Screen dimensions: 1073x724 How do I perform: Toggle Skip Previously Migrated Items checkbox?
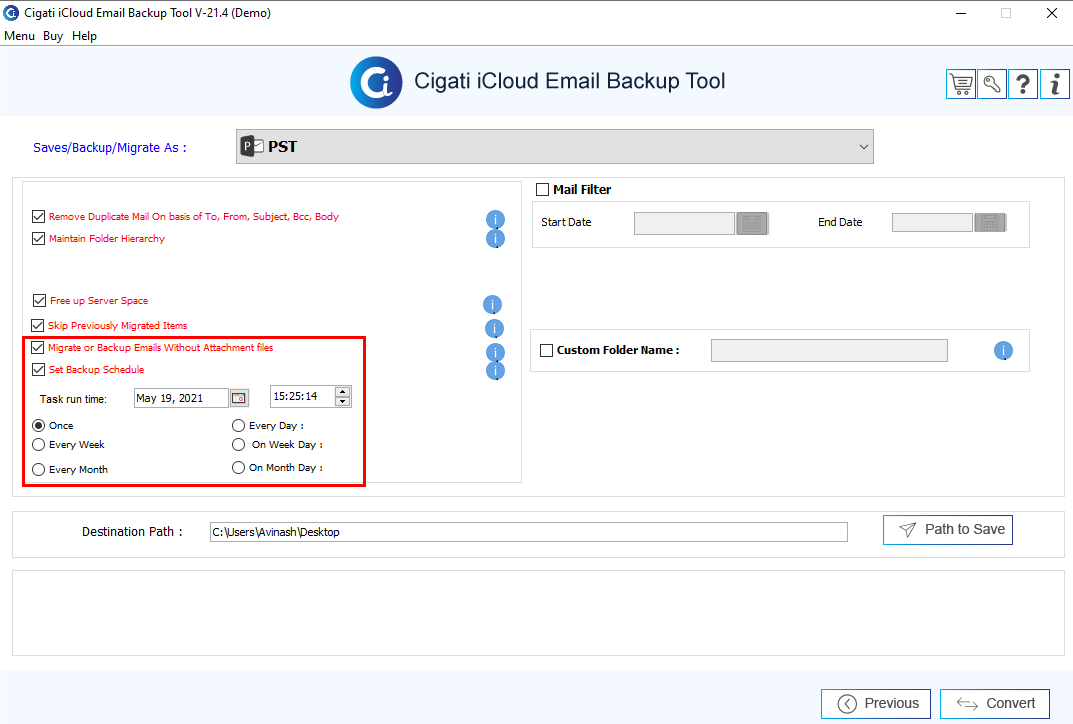tap(38, 325)
